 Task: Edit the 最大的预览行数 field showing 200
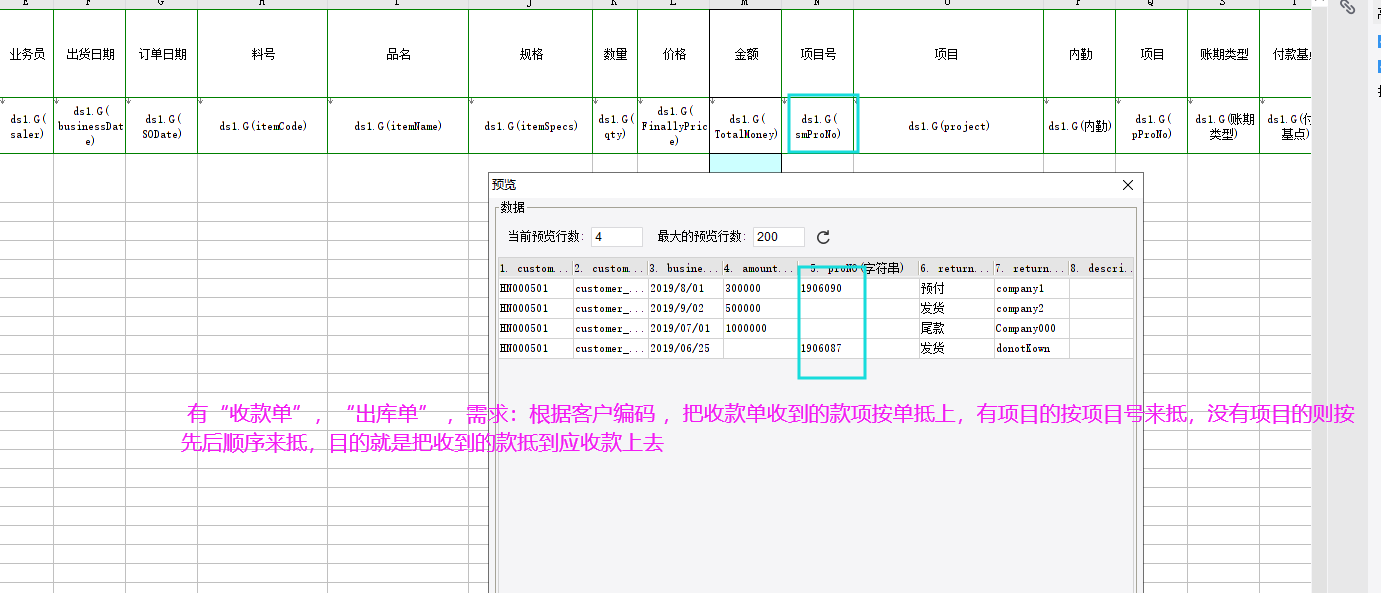click(x=779, y=237)
